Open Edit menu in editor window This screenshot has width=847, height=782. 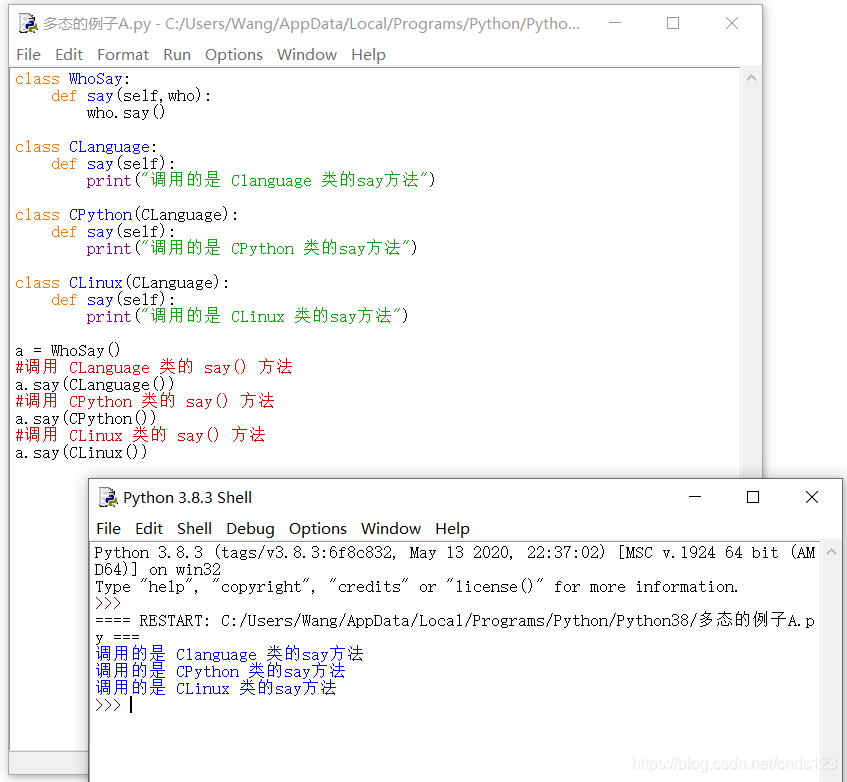pos(69,55)
